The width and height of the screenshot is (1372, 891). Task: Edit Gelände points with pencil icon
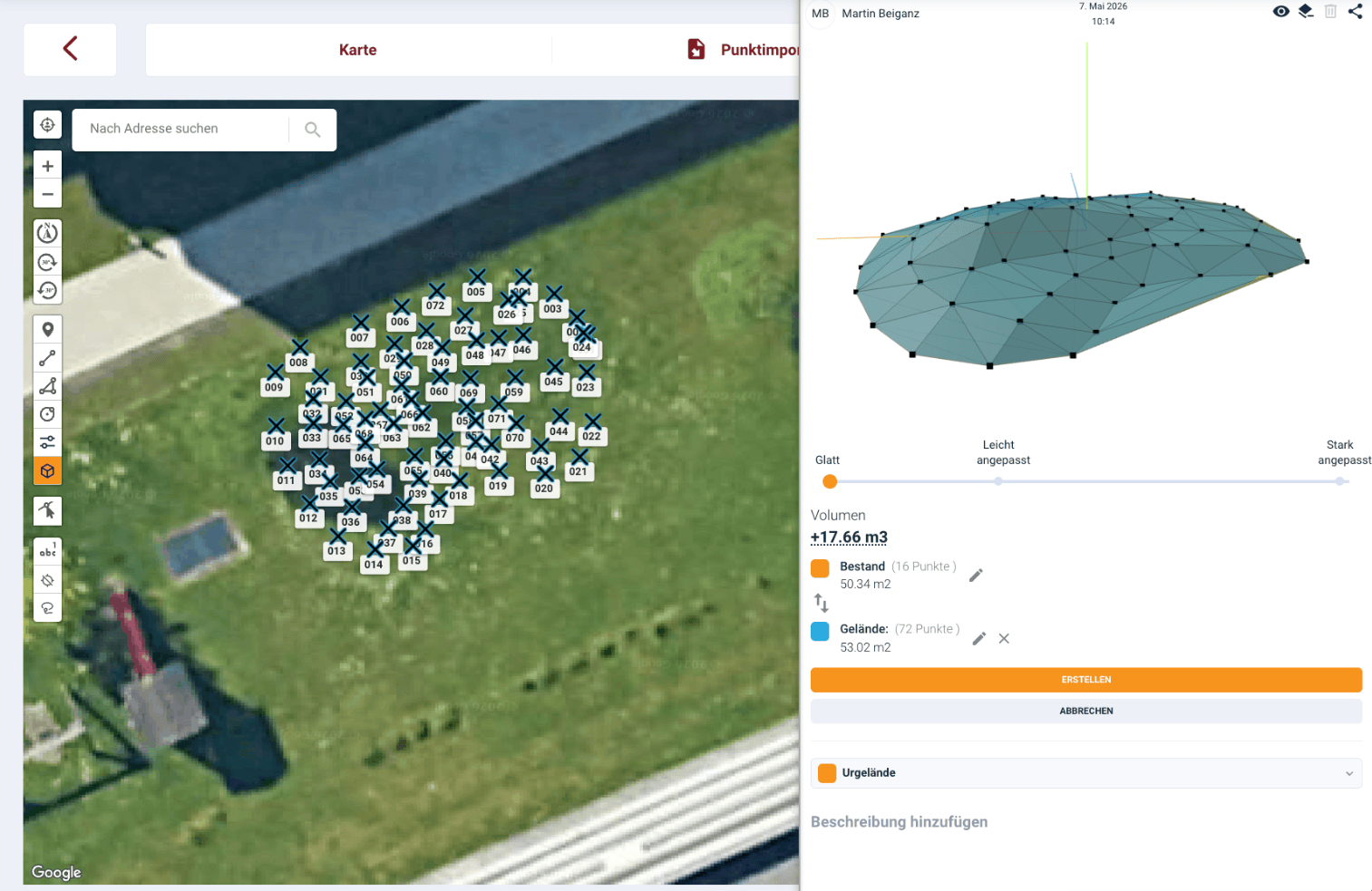tap(978, 639)
